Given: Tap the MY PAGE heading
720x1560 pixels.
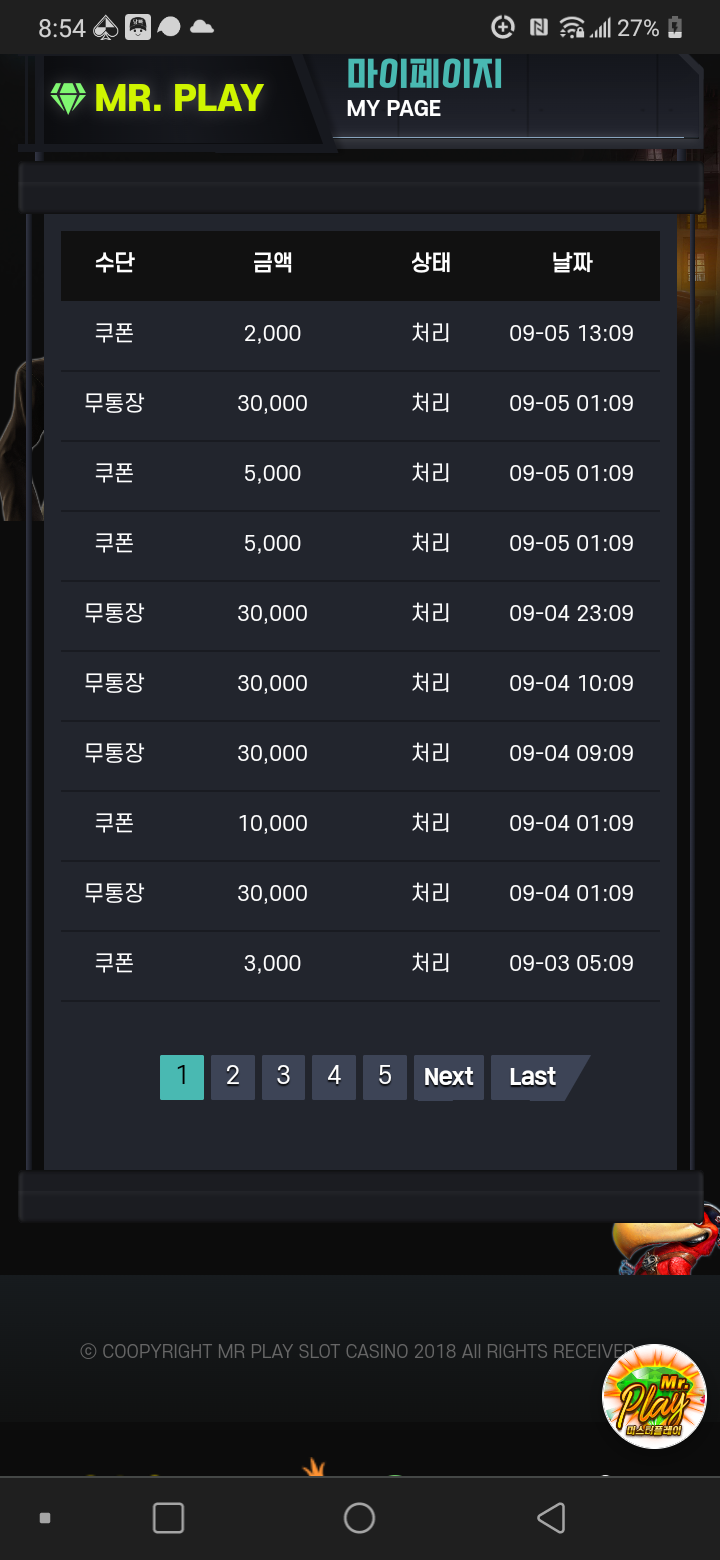Looking at the screenshot, I should tap(394, 108).
